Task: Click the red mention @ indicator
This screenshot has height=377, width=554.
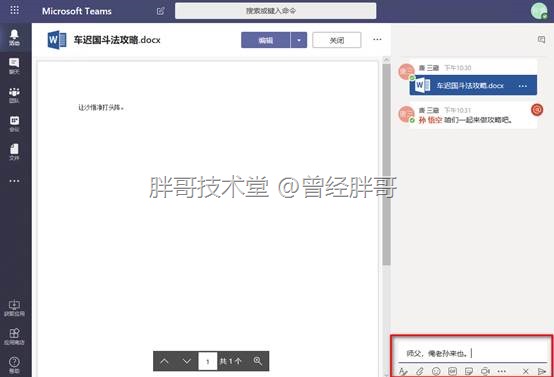Action: pyautogui.click(x=537, y=110)
